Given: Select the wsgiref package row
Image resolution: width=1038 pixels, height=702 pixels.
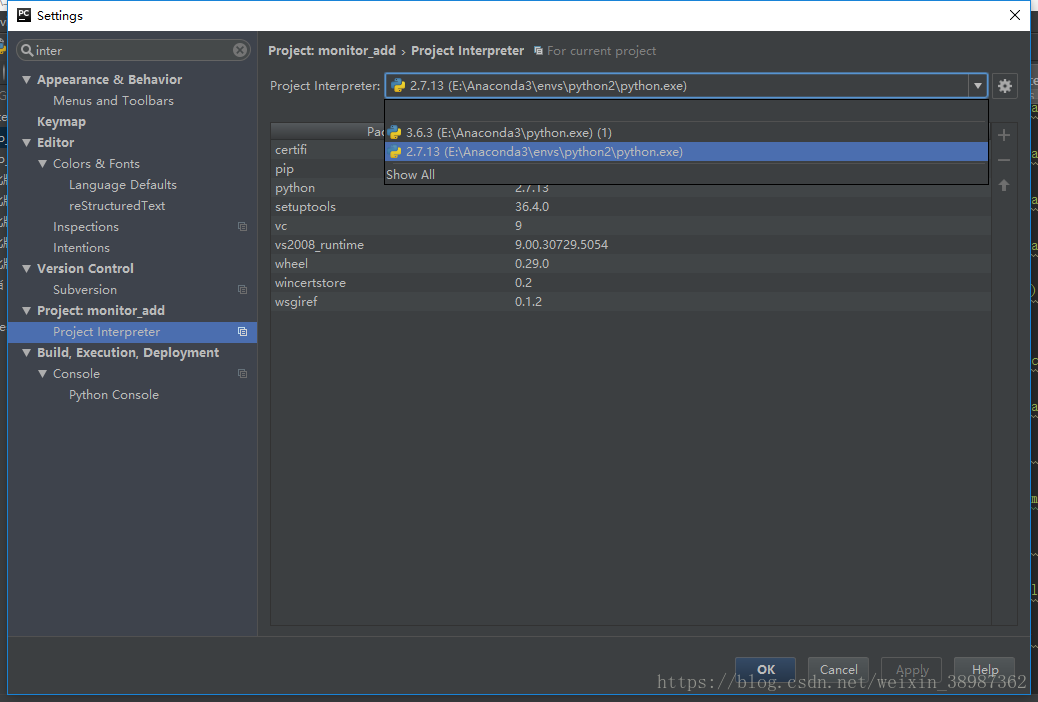Looking at the screenshot, I should [x=630, y=301].
